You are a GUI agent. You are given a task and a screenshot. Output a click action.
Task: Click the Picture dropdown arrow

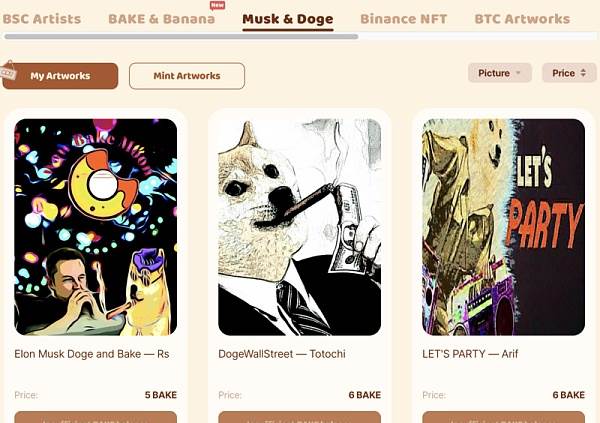(x=518, y=73)
